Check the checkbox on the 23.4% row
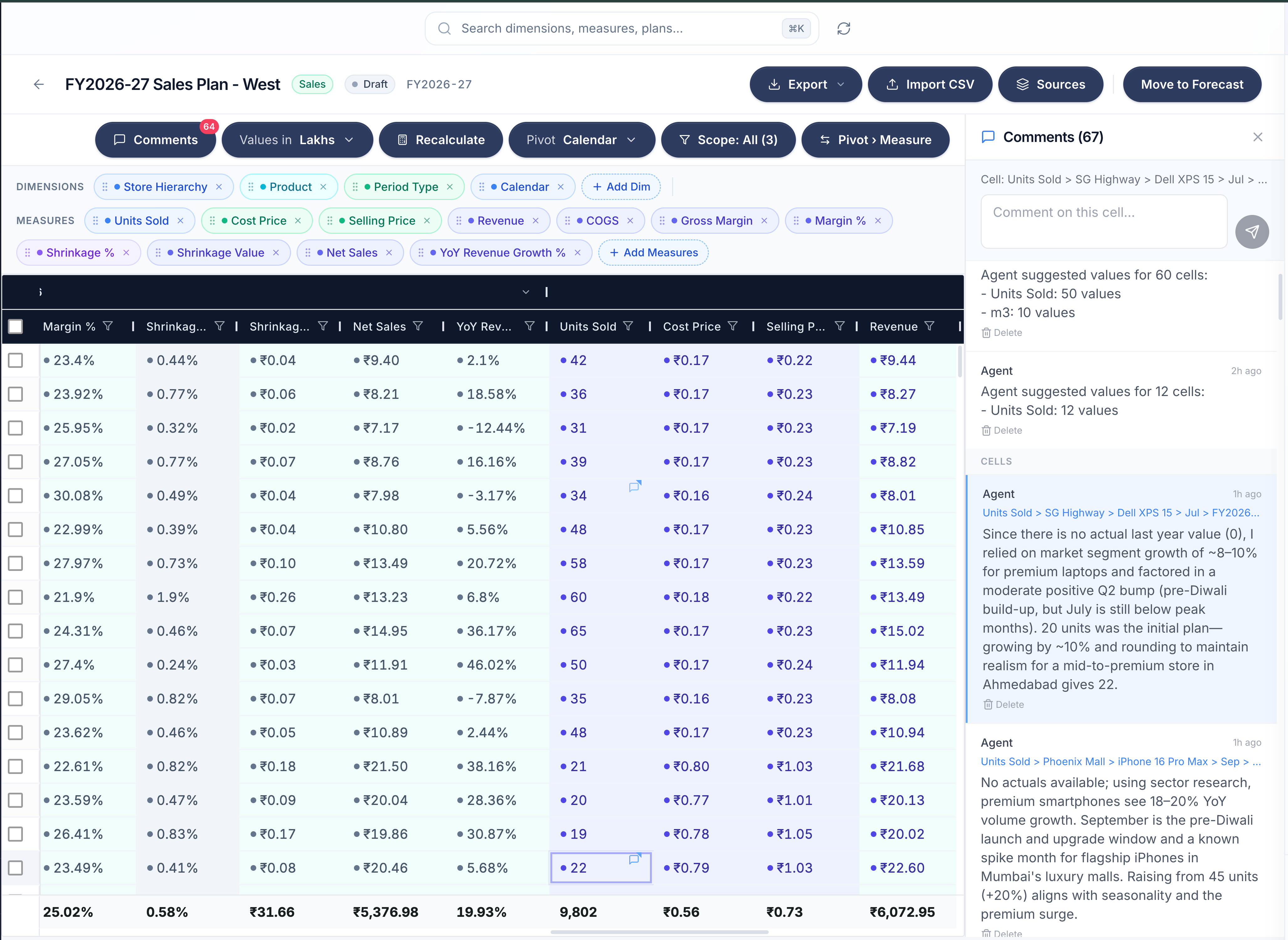 point(15,360)
